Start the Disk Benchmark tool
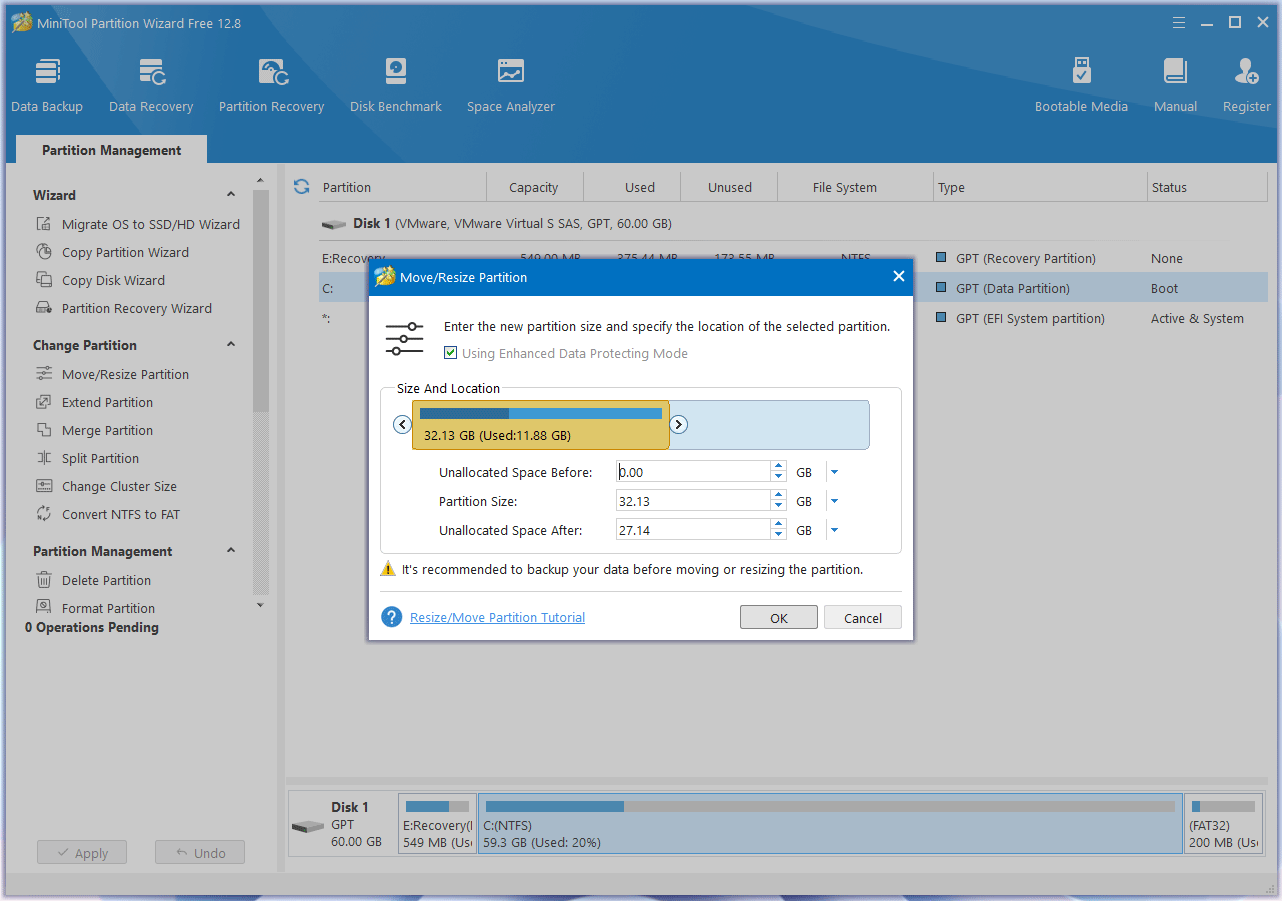 click(x=396, y=84)
